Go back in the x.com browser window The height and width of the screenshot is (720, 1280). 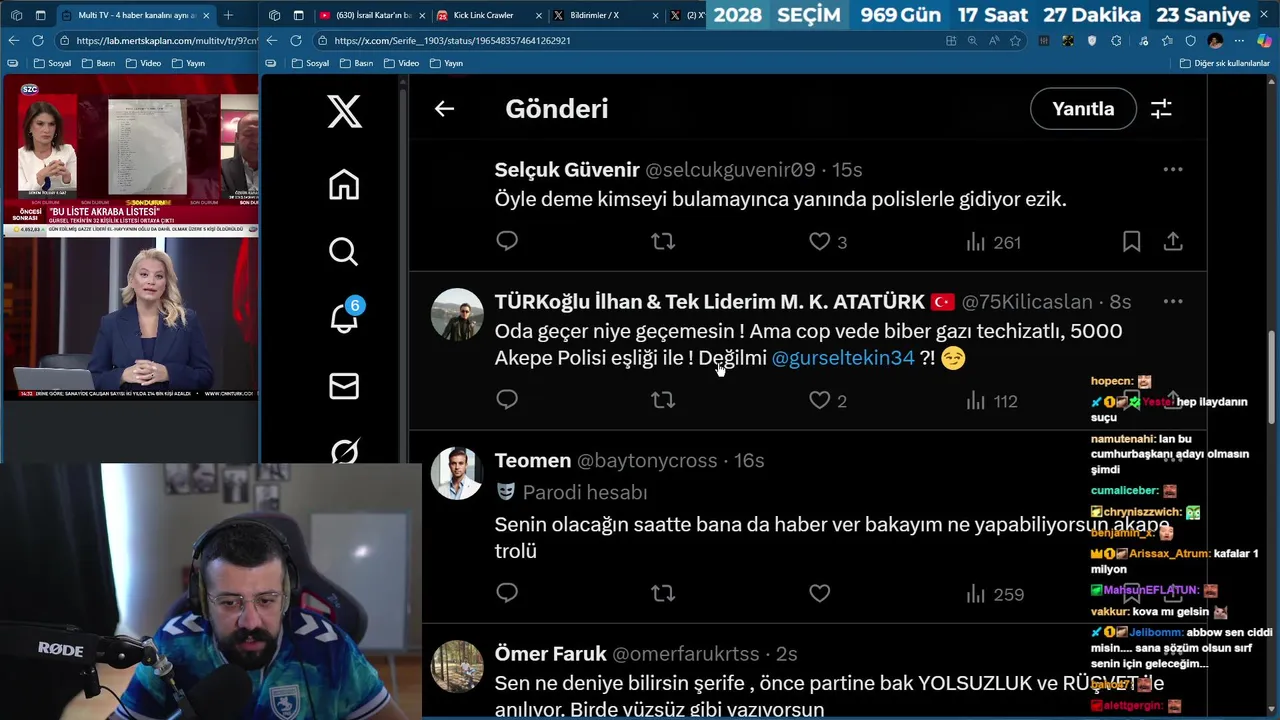[271, 41]
